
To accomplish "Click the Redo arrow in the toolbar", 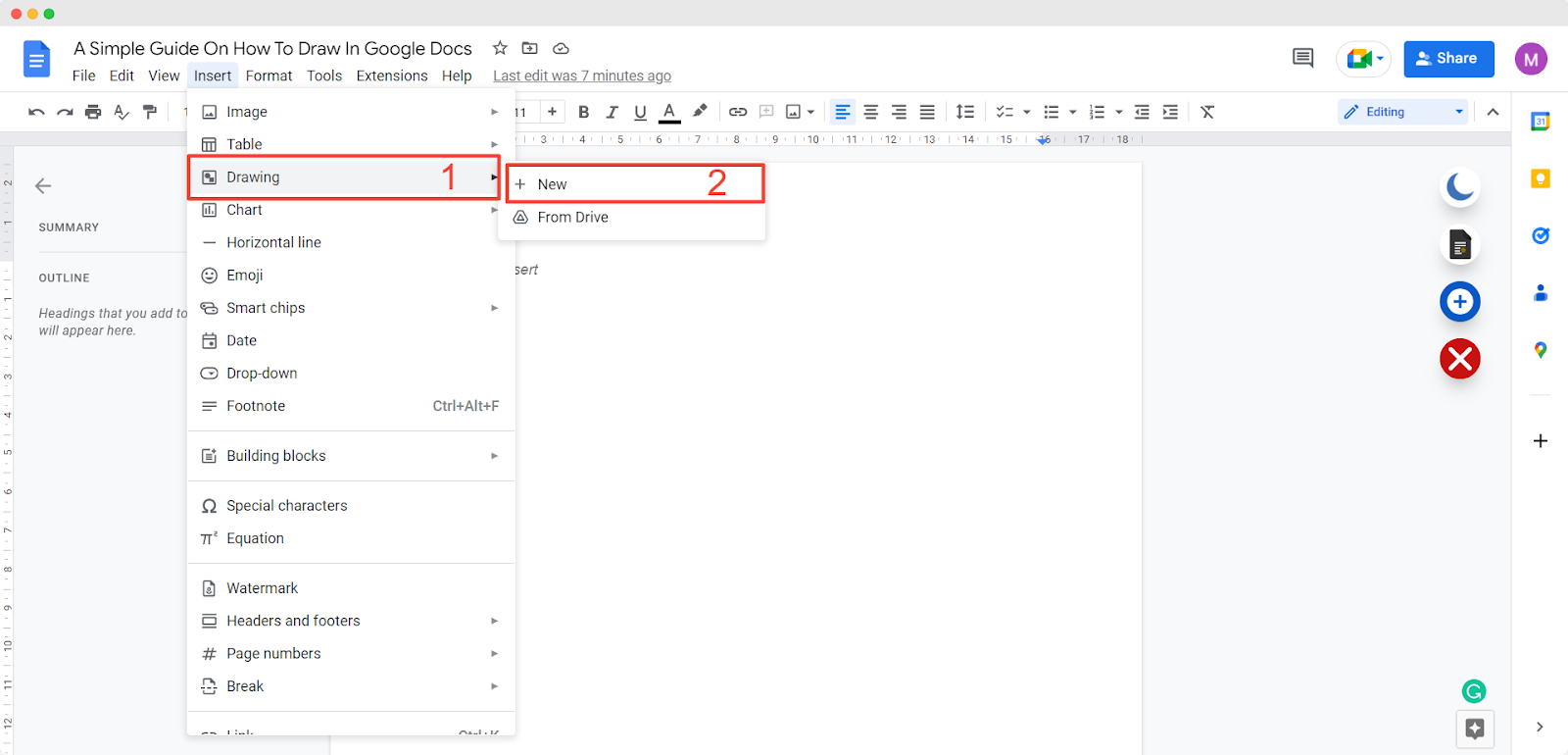I will [65, 112].
